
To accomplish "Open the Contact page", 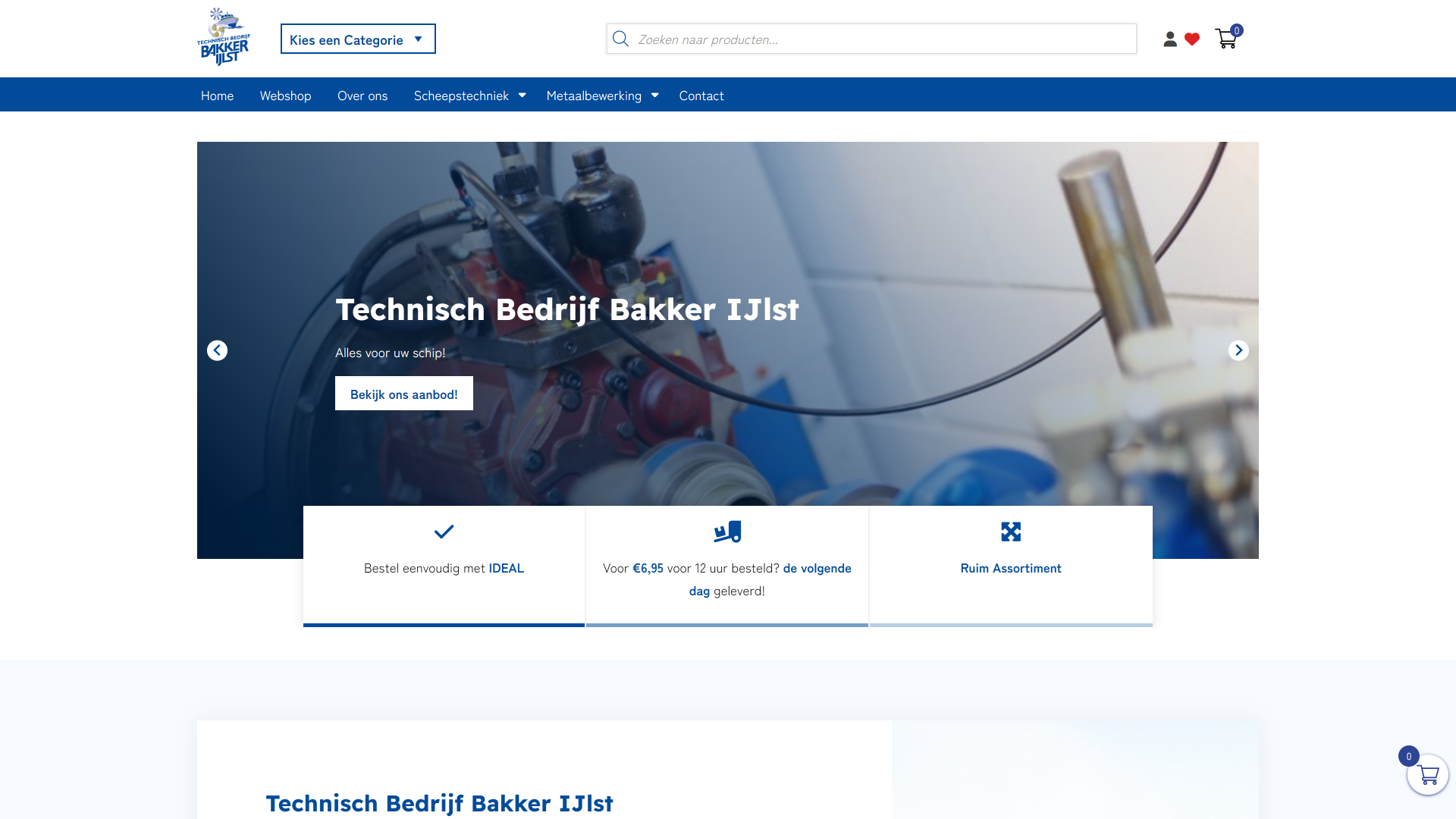I will (x=701, y=96).
